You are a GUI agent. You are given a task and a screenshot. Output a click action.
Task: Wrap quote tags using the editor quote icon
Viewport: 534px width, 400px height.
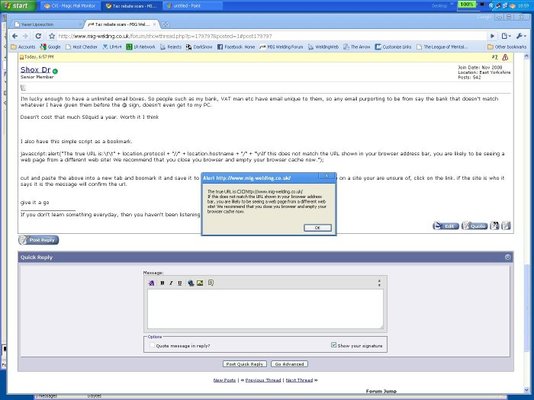pyautogui.click(x=211, y=283)
